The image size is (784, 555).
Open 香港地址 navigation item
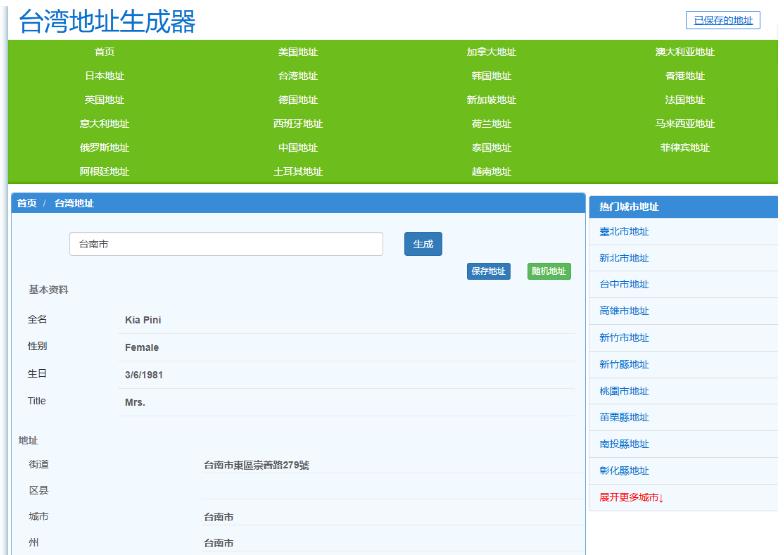pyautogui.click(x=685, y=76)
